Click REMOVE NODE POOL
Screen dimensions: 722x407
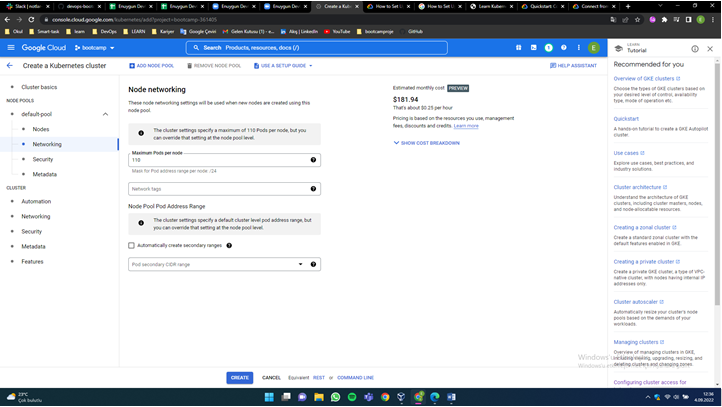coord(214,66)
